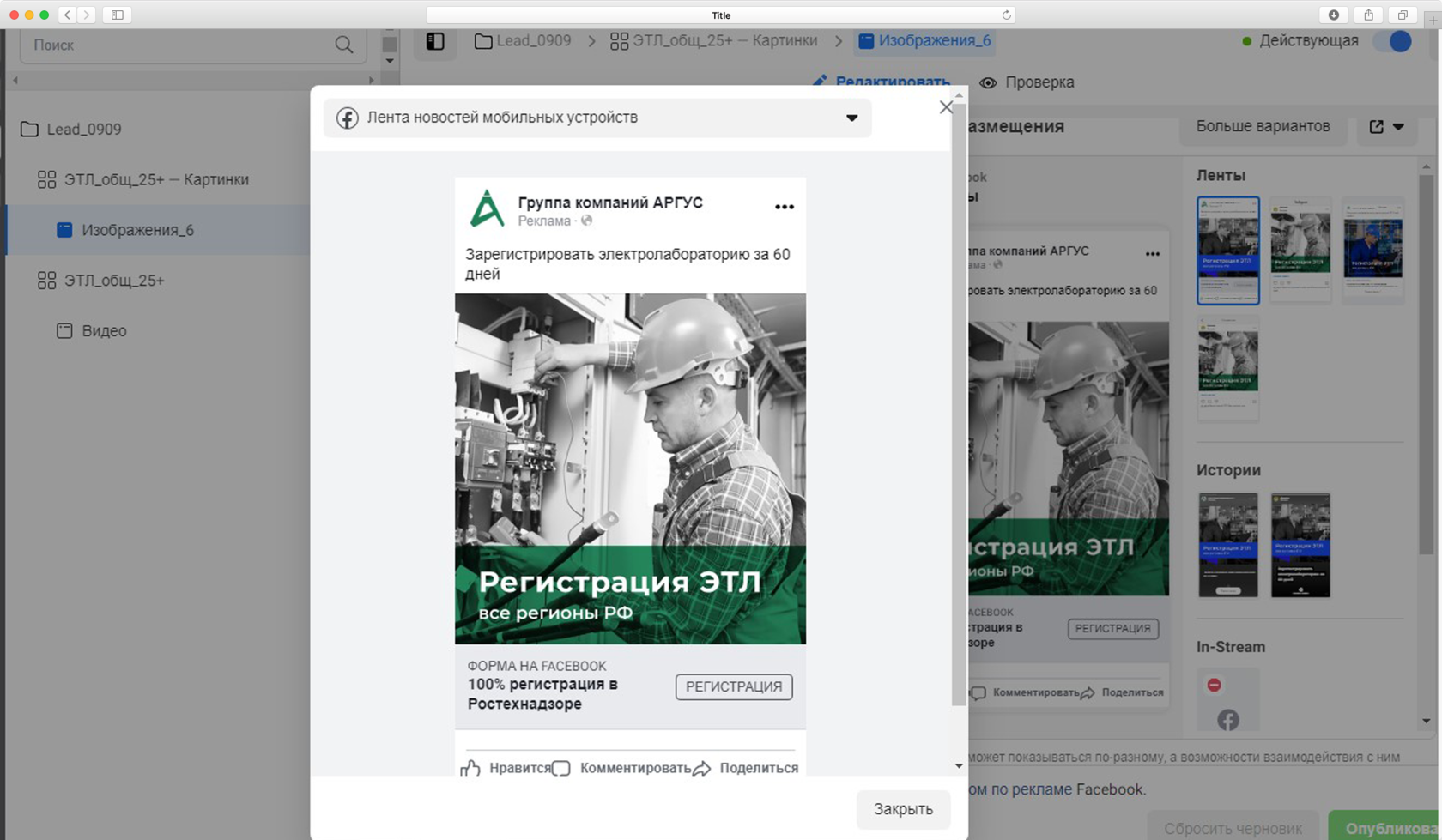Click the Изображения_6 breadcrumb
Image resolution: width=1442 pixels, height=840 pixels.
point(925,40)
